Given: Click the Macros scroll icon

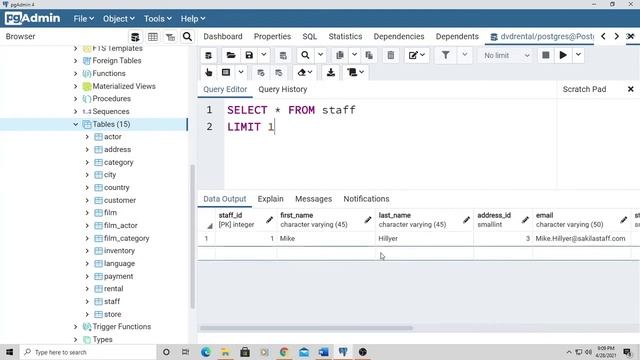Looking at the screenshot, I should [x=355, y=72].
